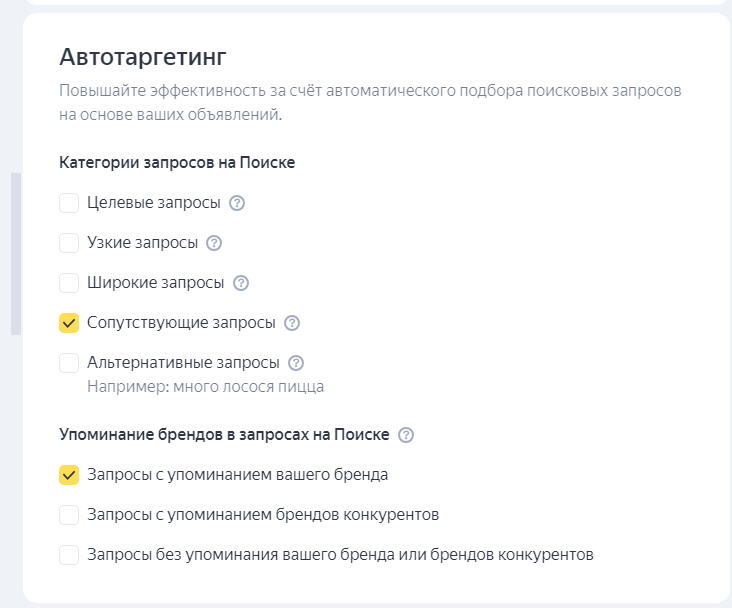
Task: Show help tooltip for Широкие запросы
Action: [x=240, y=283]
